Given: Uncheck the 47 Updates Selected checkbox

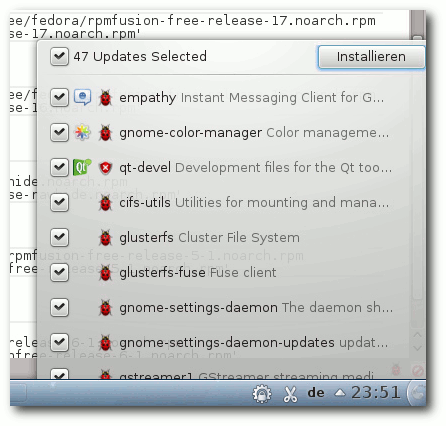Looking at the screenshot, I should coord(59,56).
